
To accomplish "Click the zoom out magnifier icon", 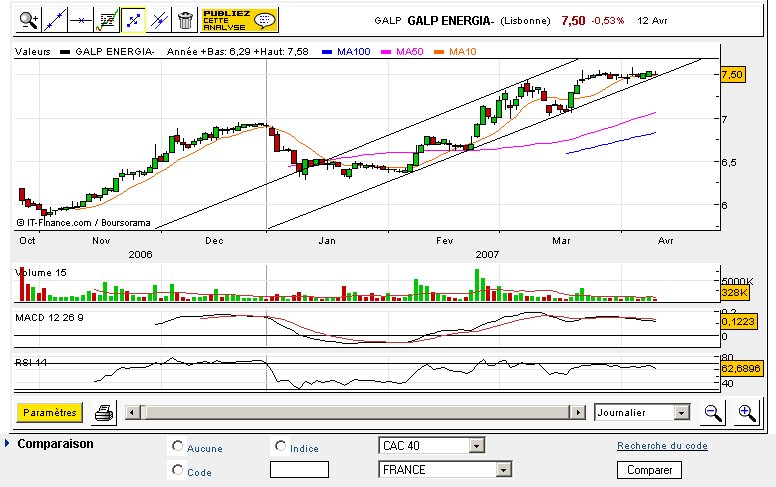I will click(713, 413).
